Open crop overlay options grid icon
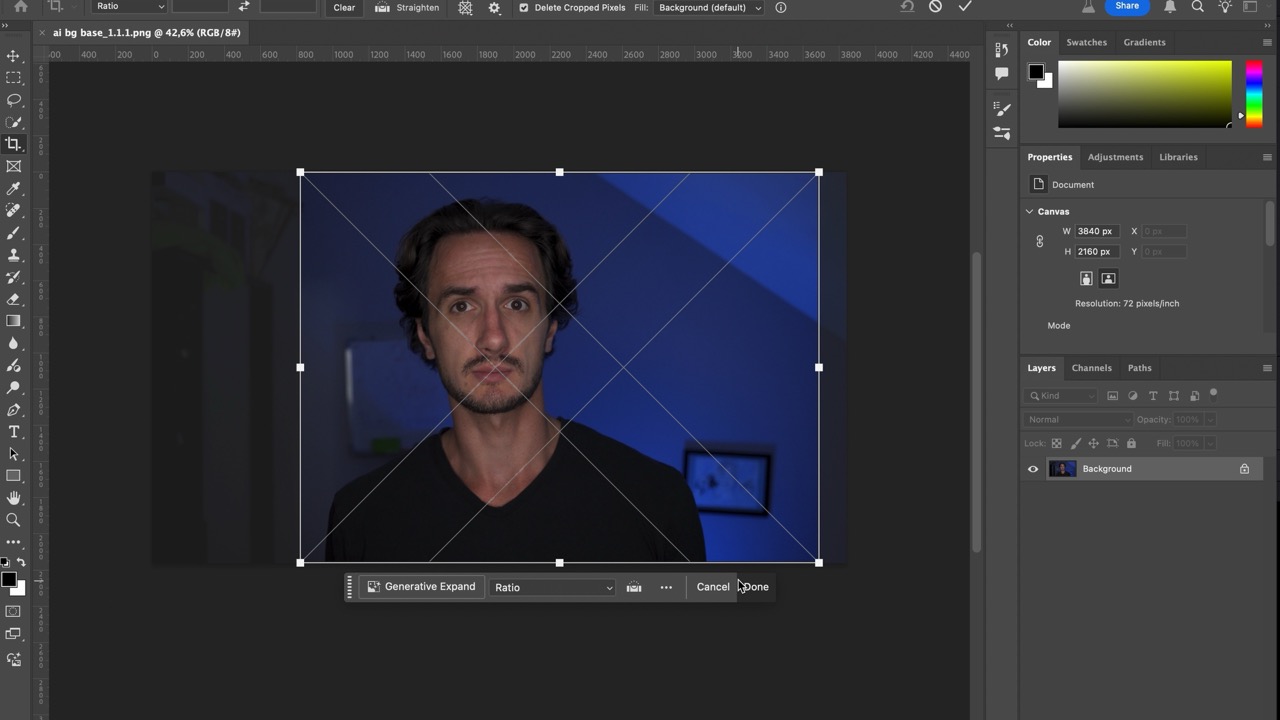The width and height of the screenshot is (1280, 720). (465, 8)
